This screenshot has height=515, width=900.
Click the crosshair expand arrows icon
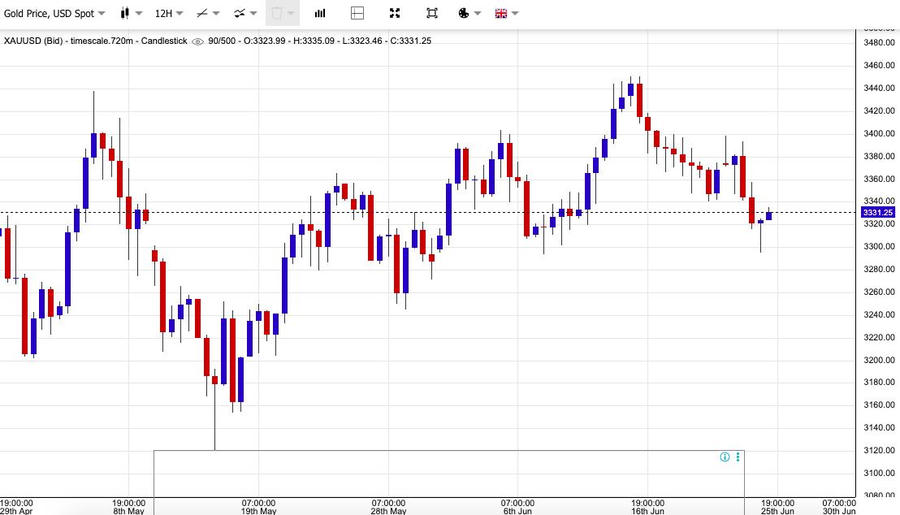pos(395,14)
